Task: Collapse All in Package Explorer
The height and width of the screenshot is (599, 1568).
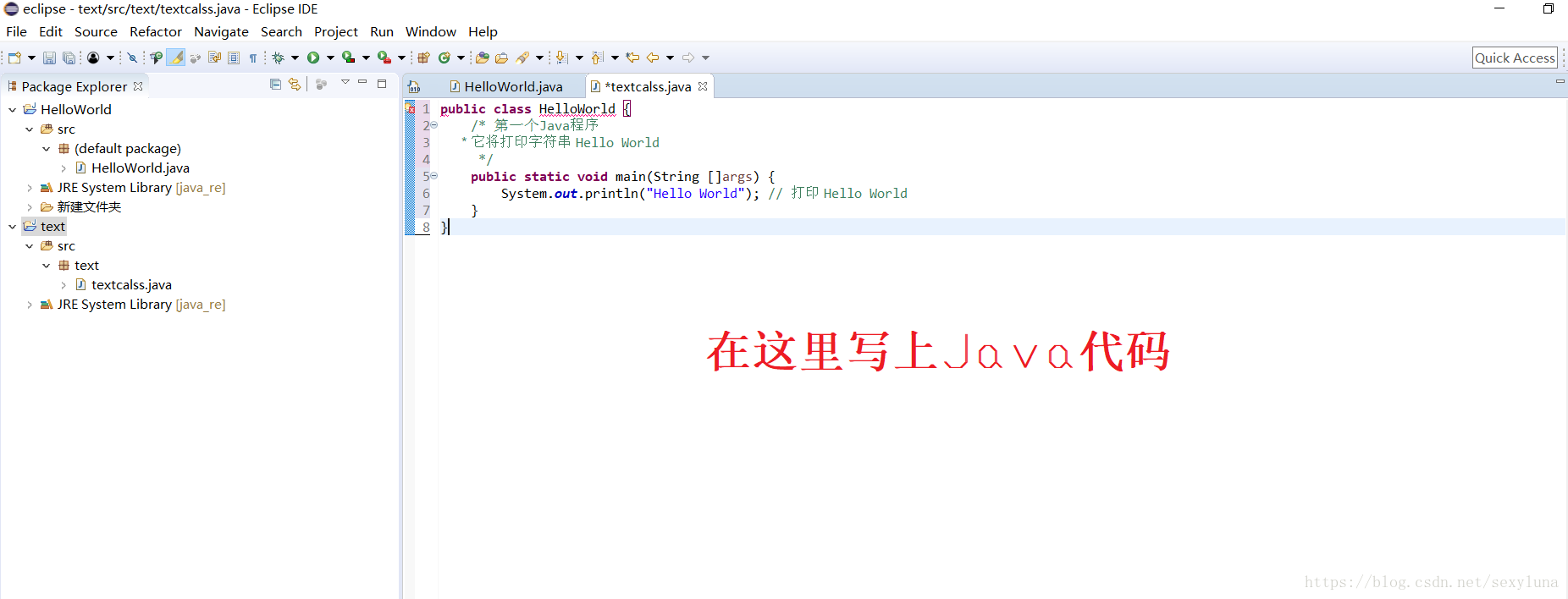Action: tap(275, 84)
